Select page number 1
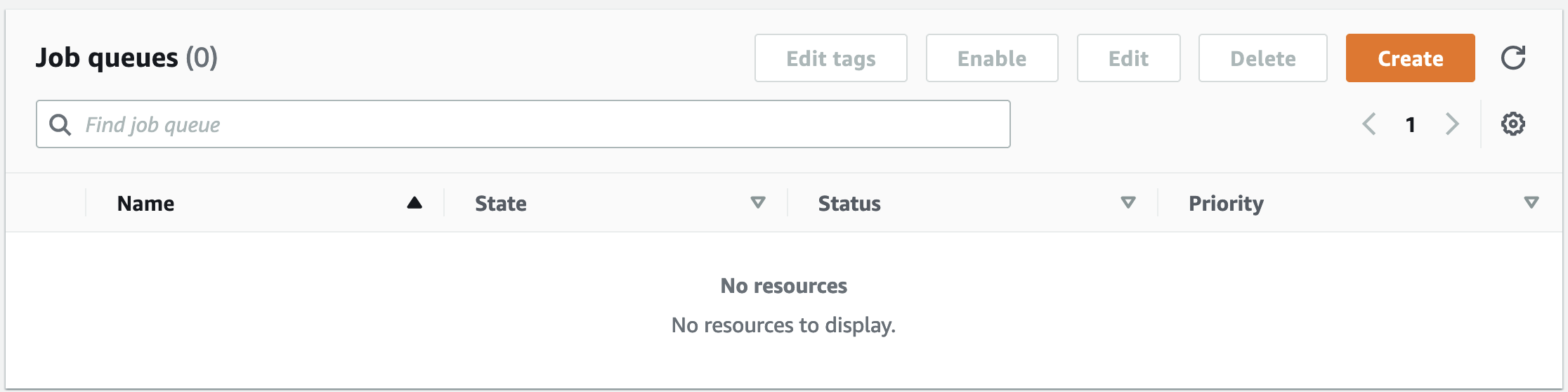 [1410, 124]
